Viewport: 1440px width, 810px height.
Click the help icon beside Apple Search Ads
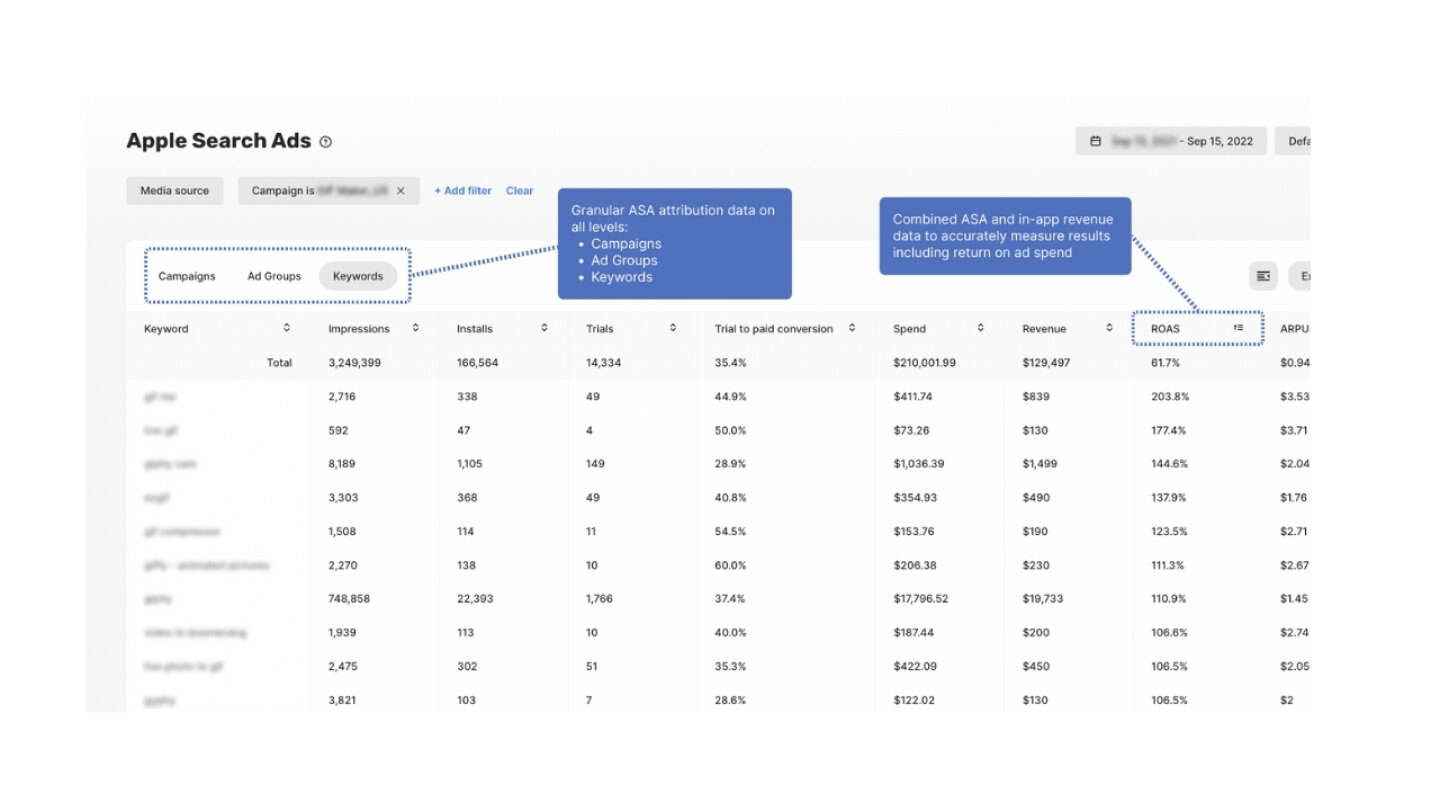coord(325,142)
